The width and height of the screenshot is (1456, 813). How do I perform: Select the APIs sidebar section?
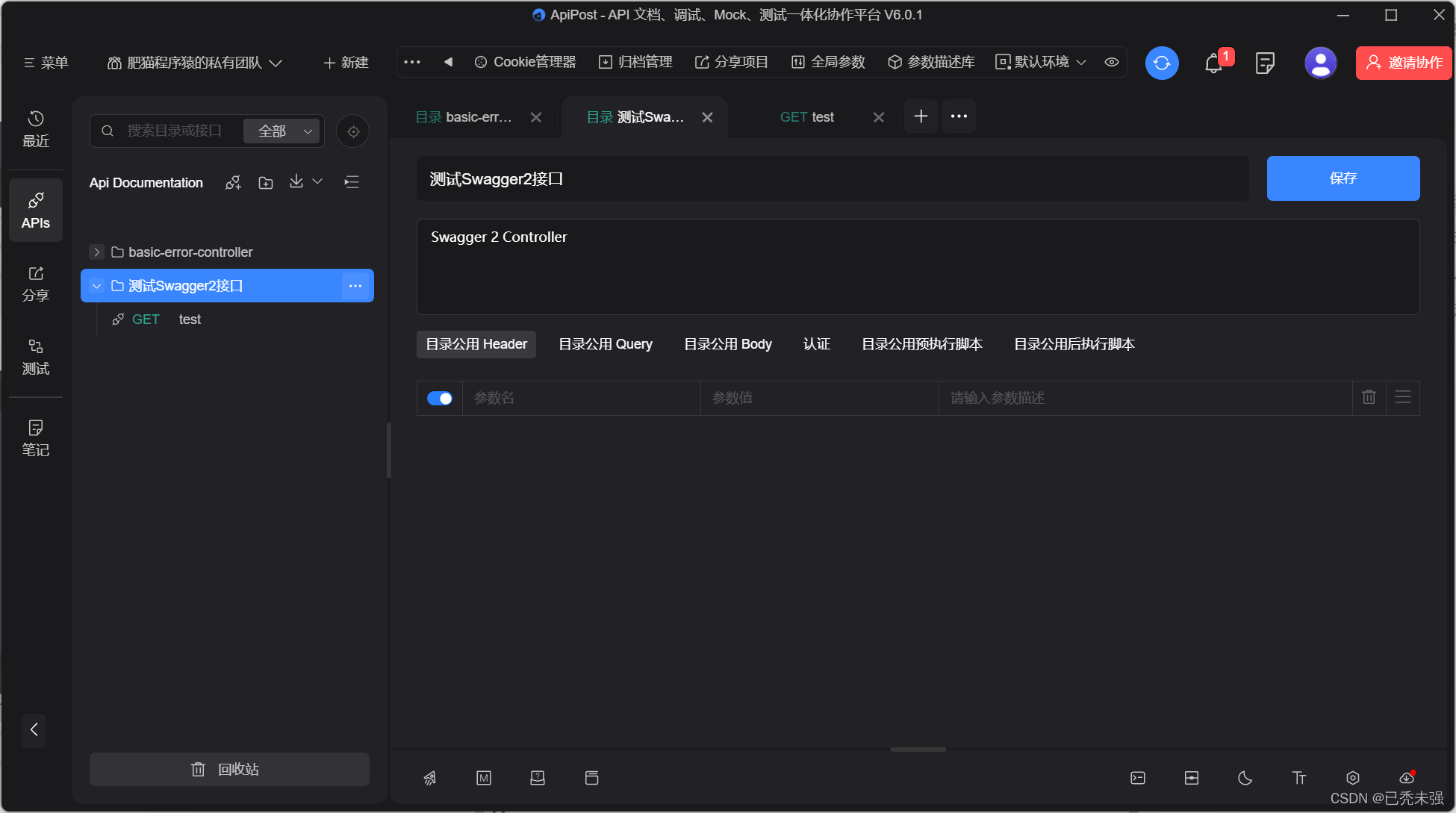tap(36, 210)
